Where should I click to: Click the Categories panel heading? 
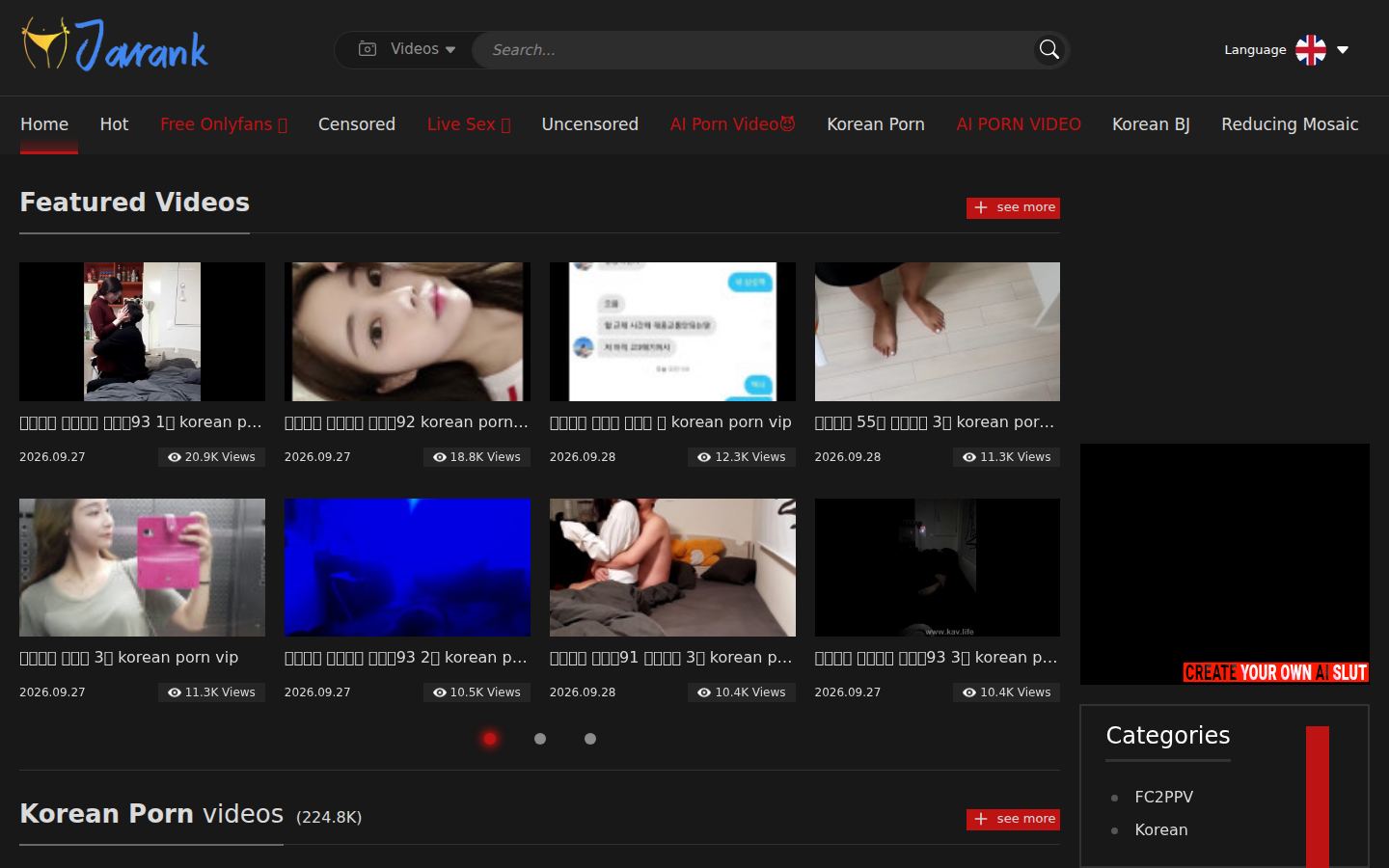pyautogui.click(x=1168, y=735)
